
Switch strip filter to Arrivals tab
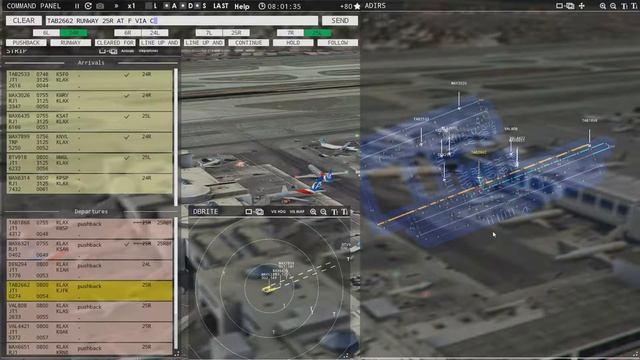(127, 51)
